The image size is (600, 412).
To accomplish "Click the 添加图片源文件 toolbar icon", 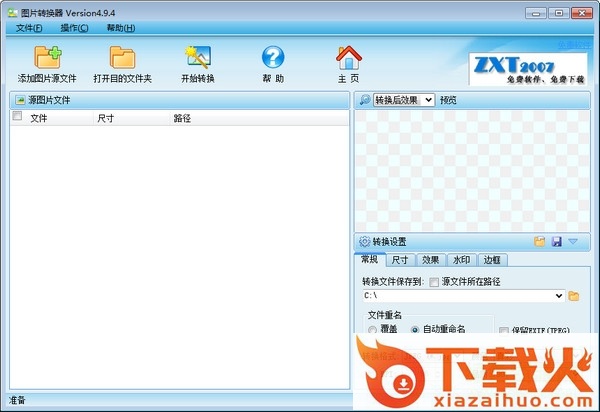I will [46, 58].
